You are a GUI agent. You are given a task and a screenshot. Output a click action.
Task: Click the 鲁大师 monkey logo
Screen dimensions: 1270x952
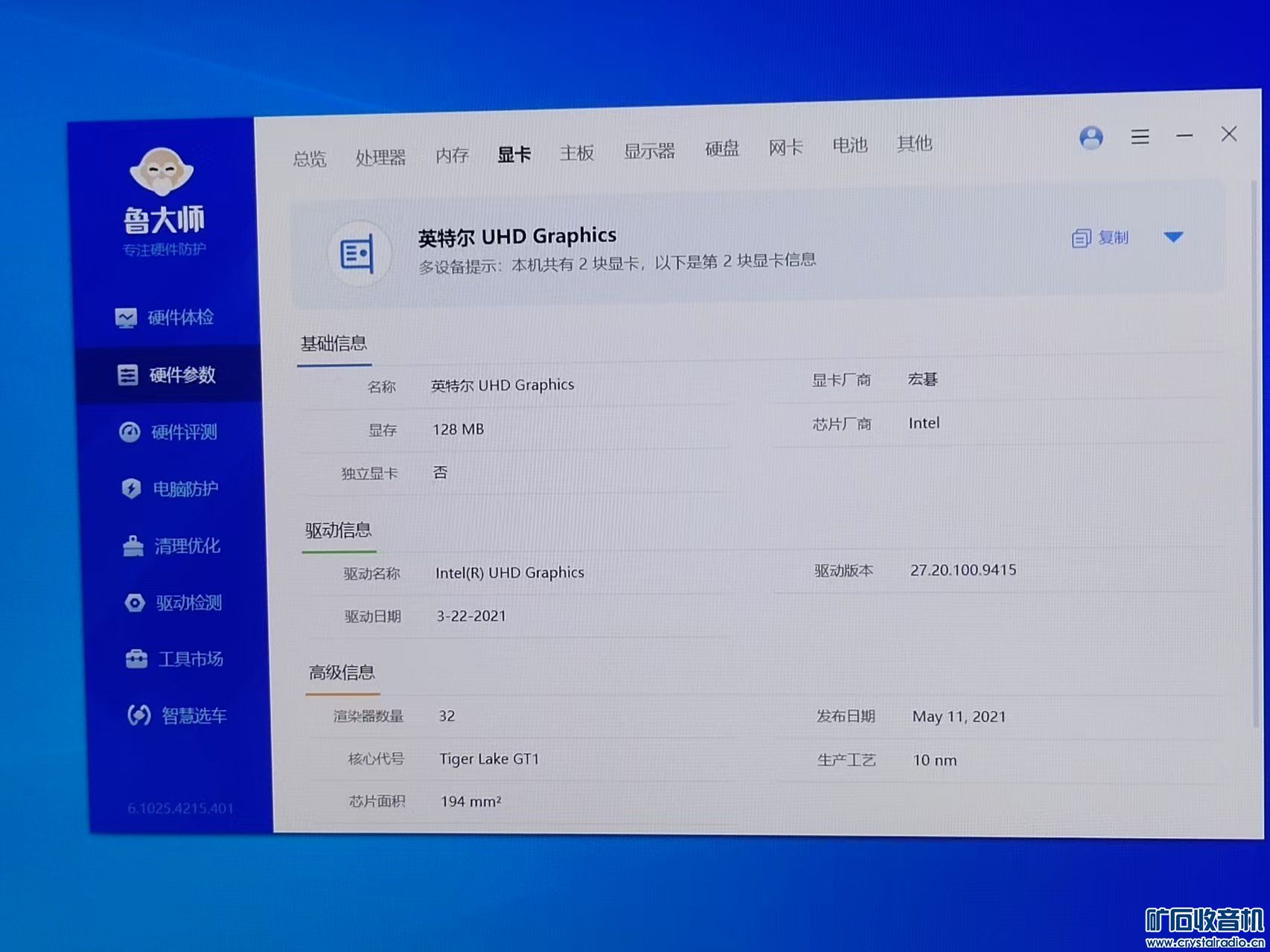pyautogui.click(x=162, y=170)
